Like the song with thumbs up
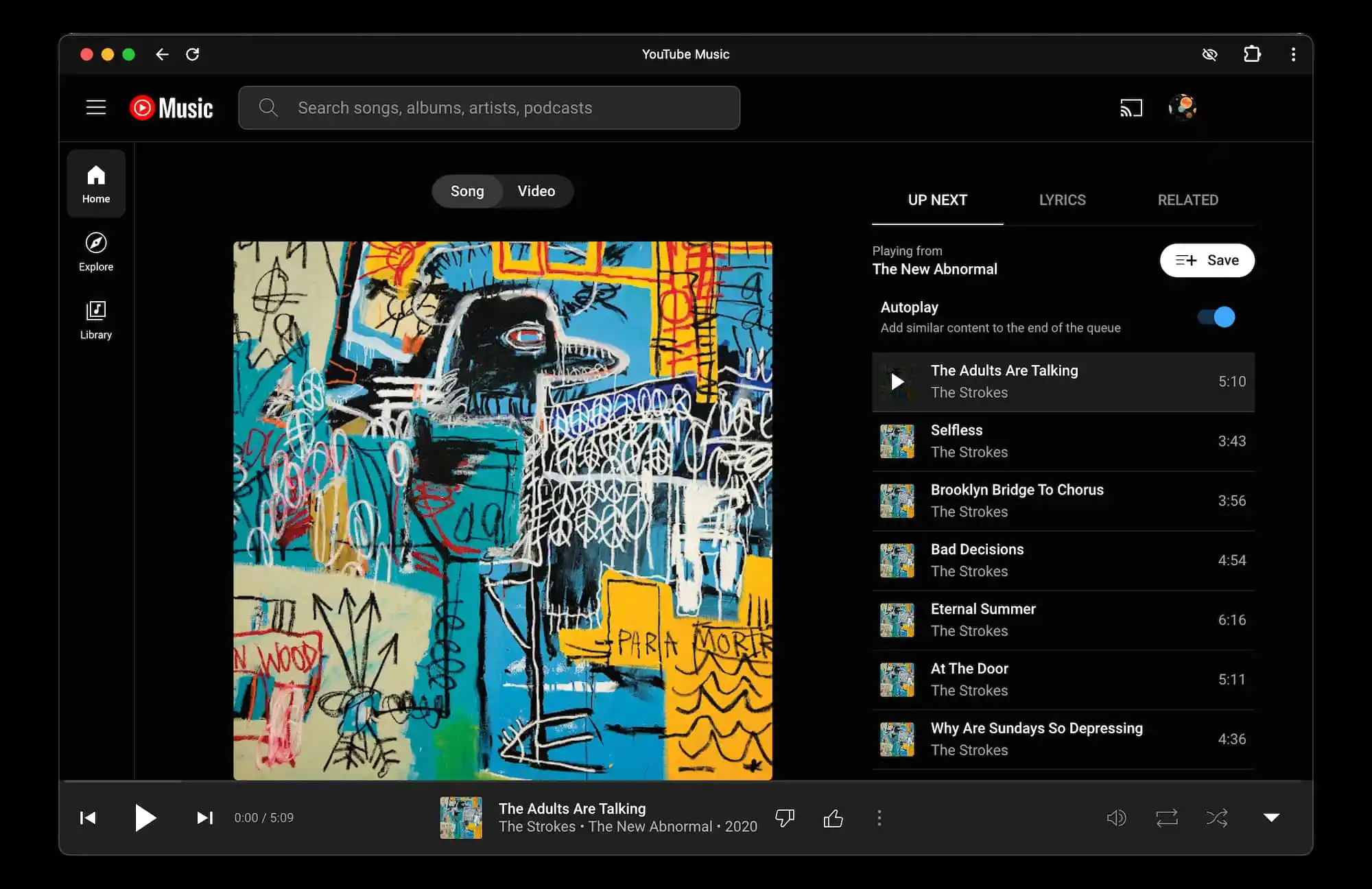The width and height of the screenshot is (1372, 889). coord(833,817)
